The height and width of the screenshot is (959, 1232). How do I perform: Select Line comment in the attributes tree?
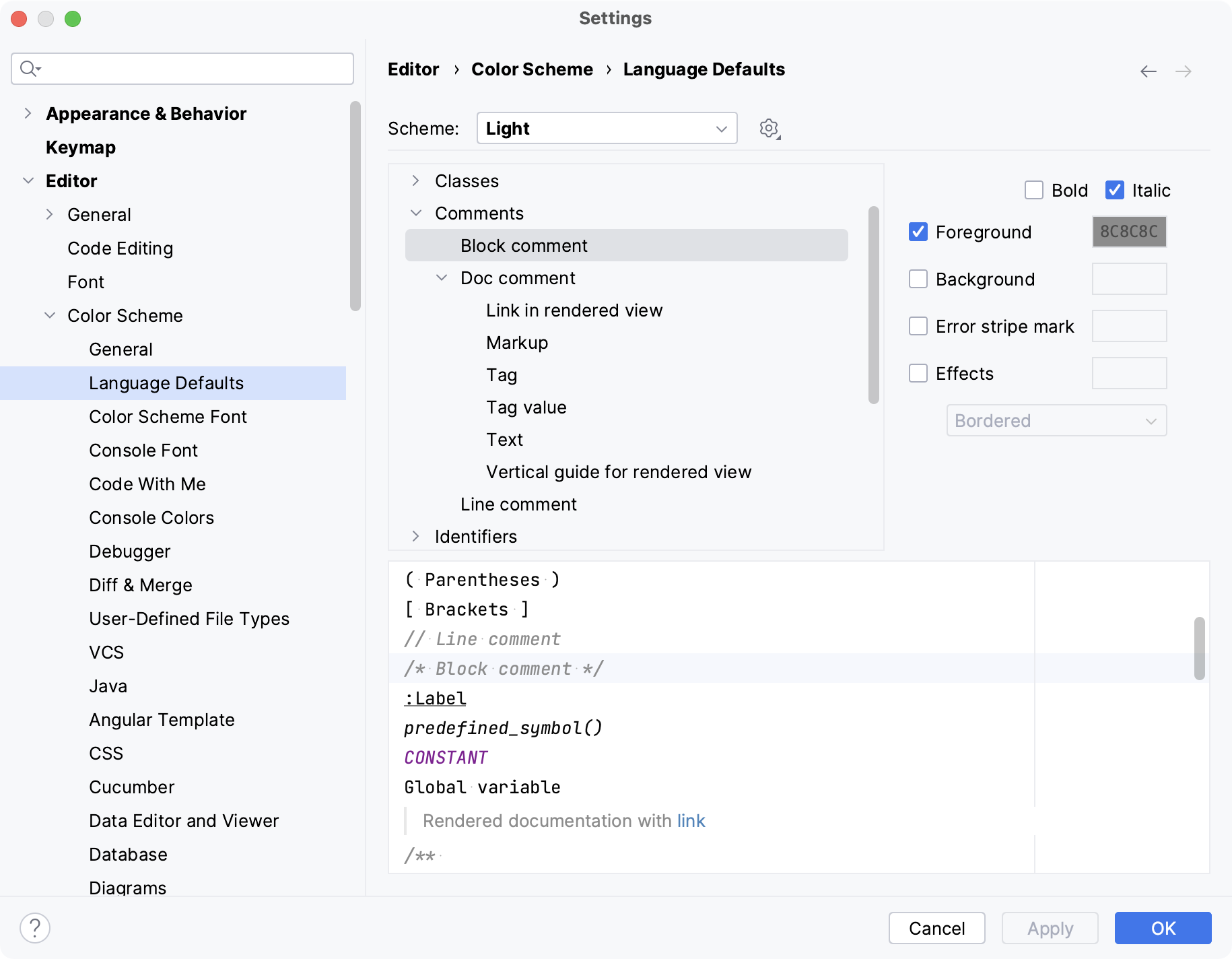coord(518,504)
